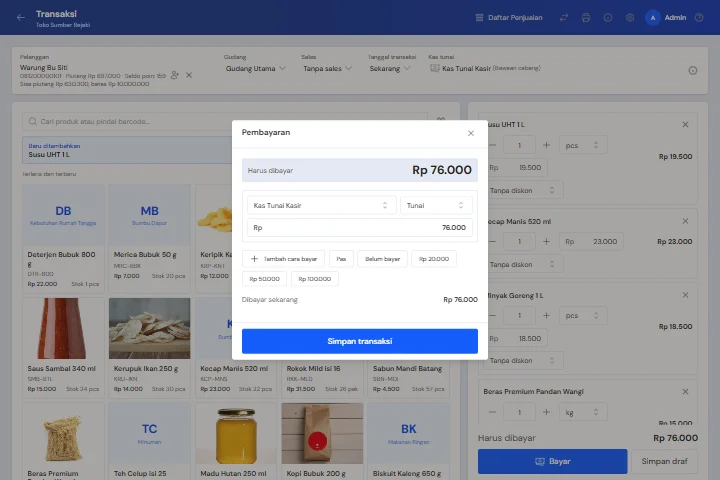Select Kerupuk Ikan 250 g product card

[150, 348]
